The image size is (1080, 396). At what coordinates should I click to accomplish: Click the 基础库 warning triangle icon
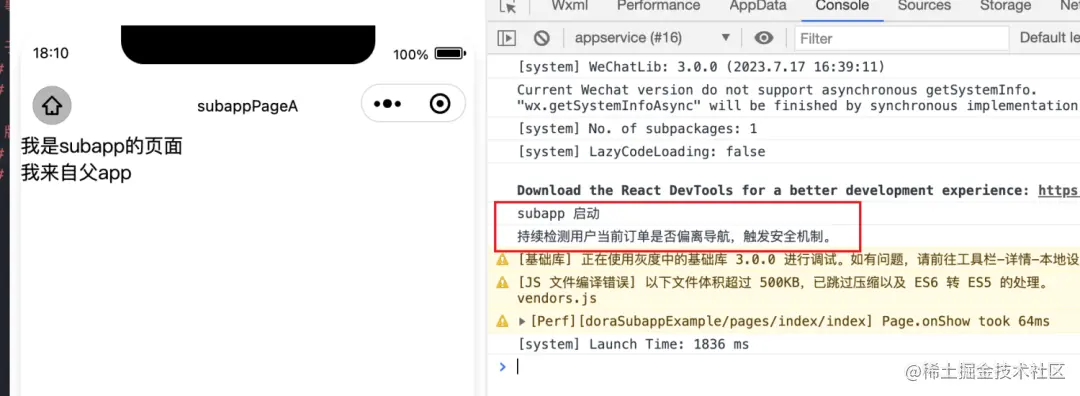coord(503,260)
